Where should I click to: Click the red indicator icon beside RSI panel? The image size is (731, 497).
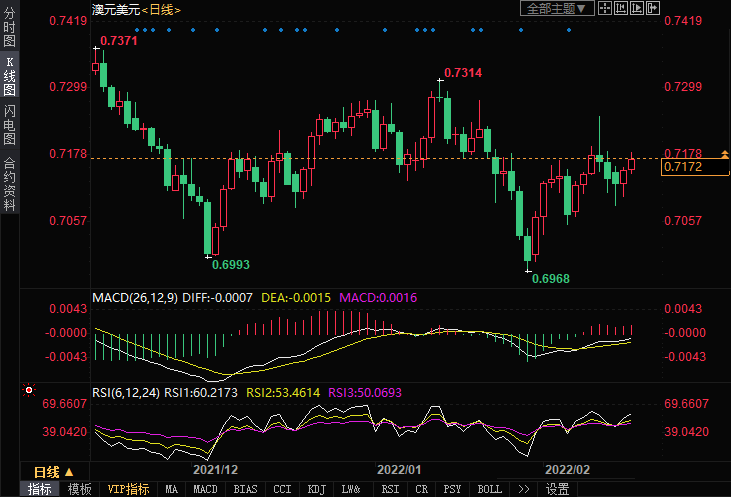(x=29, y=390)
